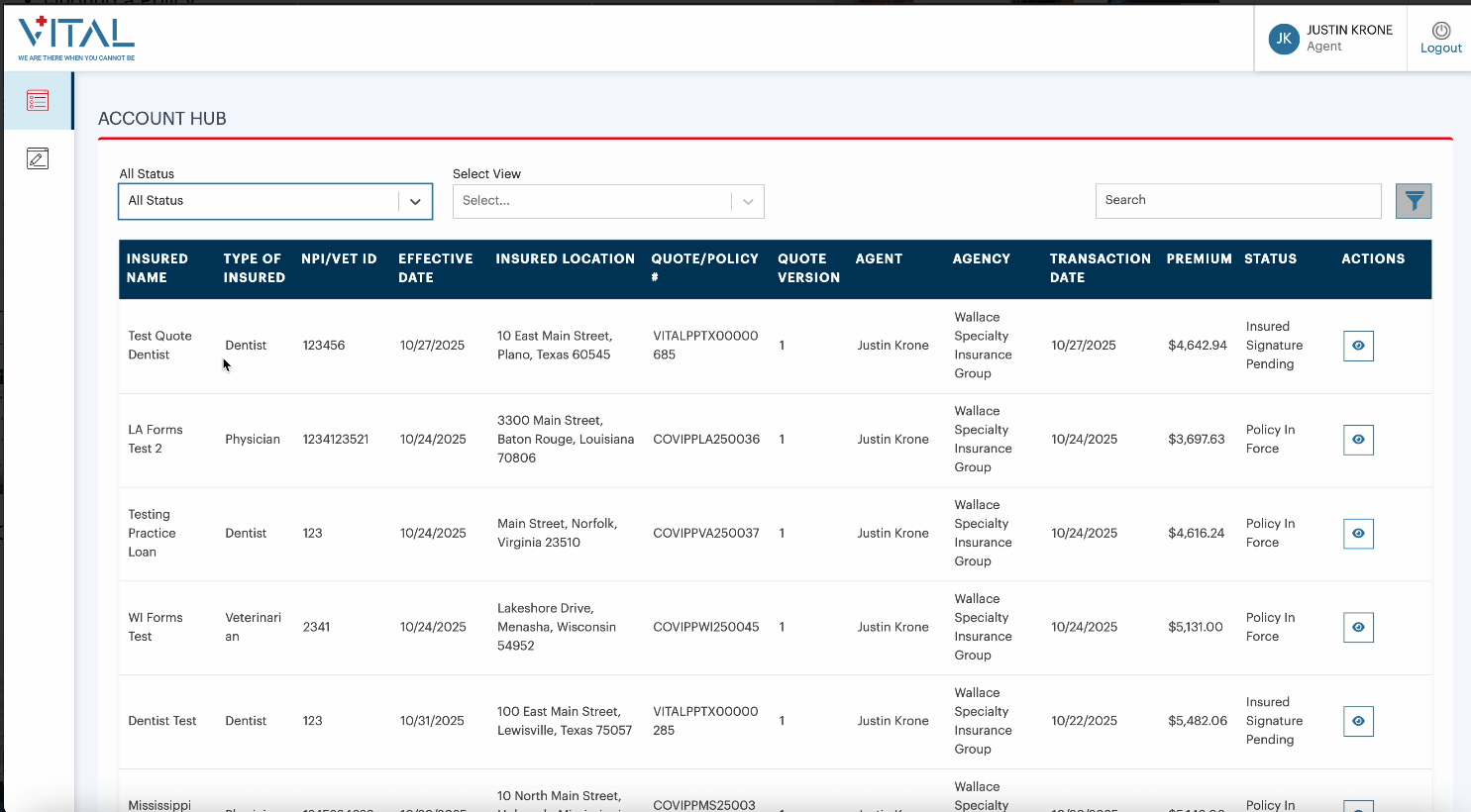This screenshot has width=1471, height=812.
Task: Click the Search input field
Action: 1237,201
